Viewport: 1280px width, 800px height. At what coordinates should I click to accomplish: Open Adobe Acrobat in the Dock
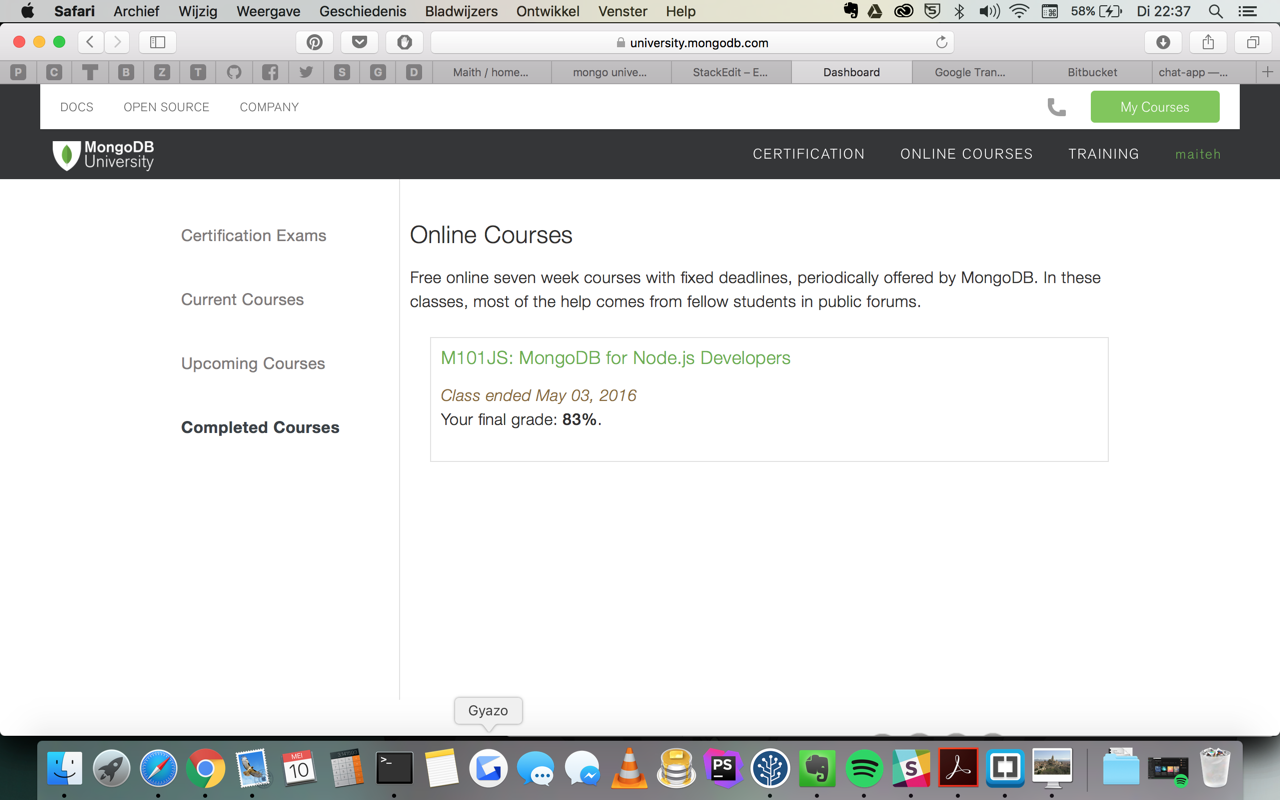pyautogui.click(x=958, y=768)
